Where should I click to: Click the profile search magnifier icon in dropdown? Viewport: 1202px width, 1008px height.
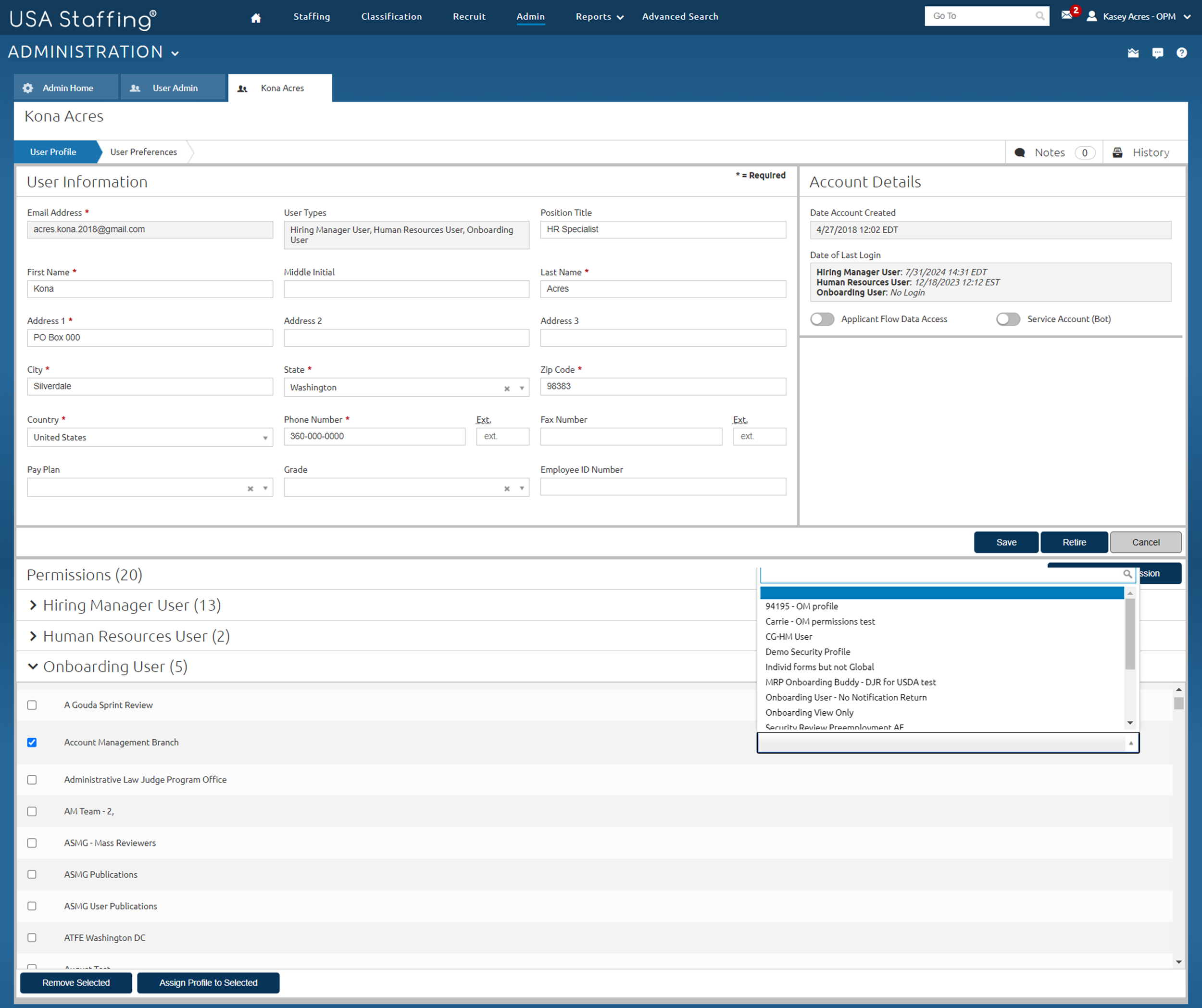(x=1127, y=574)
